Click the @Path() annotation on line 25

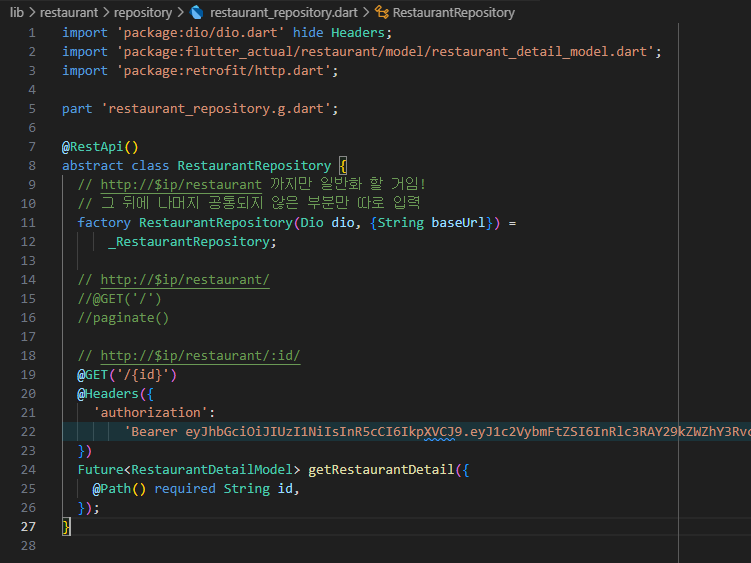(119, 489)
